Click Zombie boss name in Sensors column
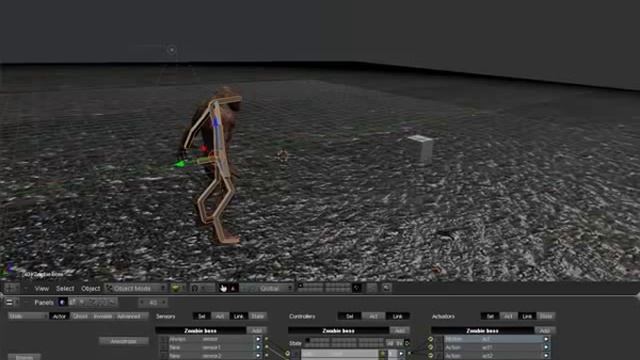 [200, 331]
